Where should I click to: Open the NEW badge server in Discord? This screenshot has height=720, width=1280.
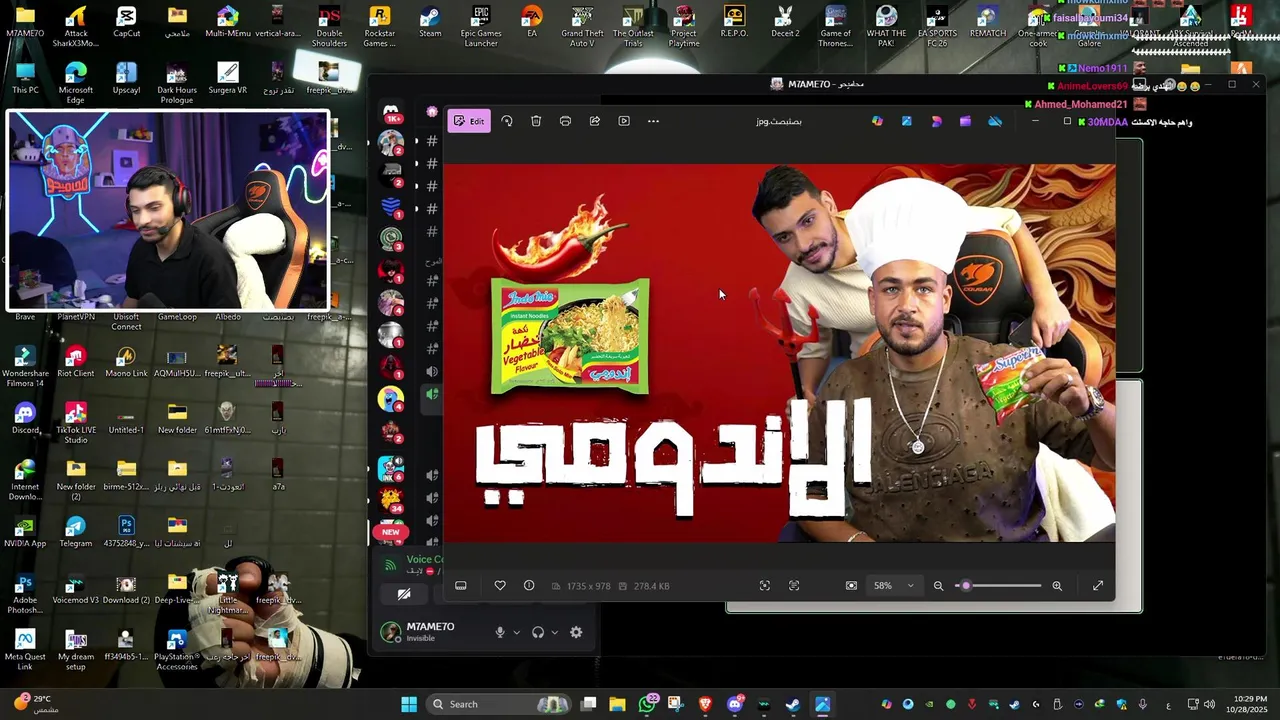pos(391,532)
